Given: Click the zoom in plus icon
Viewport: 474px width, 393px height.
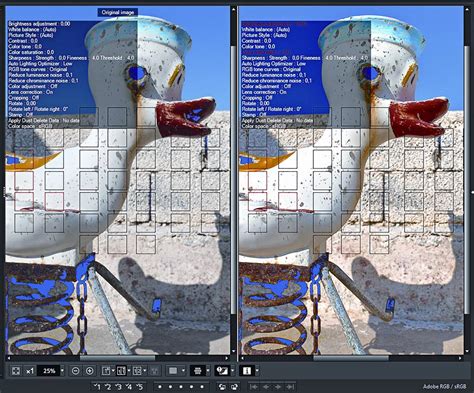Looking at the screenshot, I should 89,371.
